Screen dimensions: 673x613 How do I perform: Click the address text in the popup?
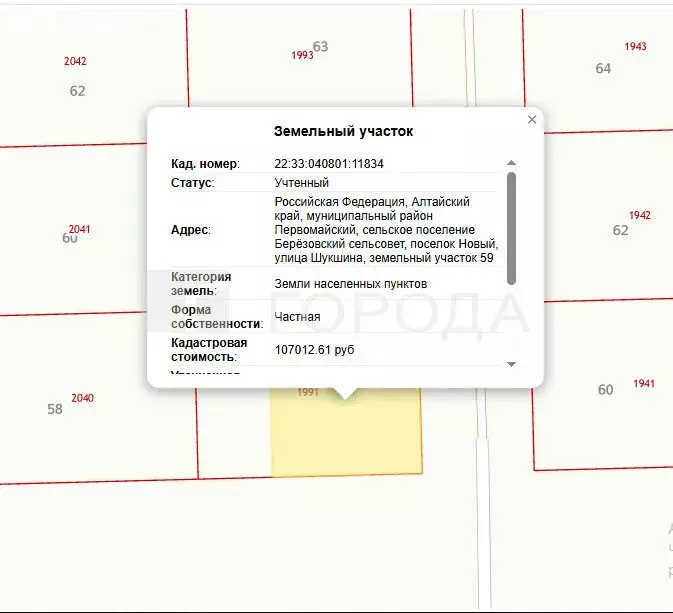(x=386, y=230)
